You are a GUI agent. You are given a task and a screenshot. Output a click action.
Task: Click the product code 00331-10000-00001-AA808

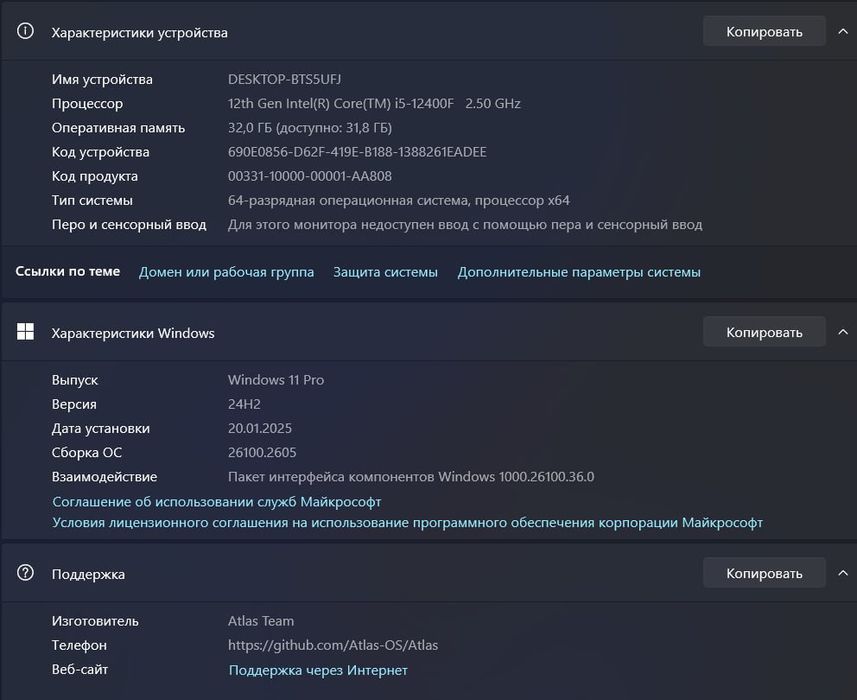coord(309,176)
